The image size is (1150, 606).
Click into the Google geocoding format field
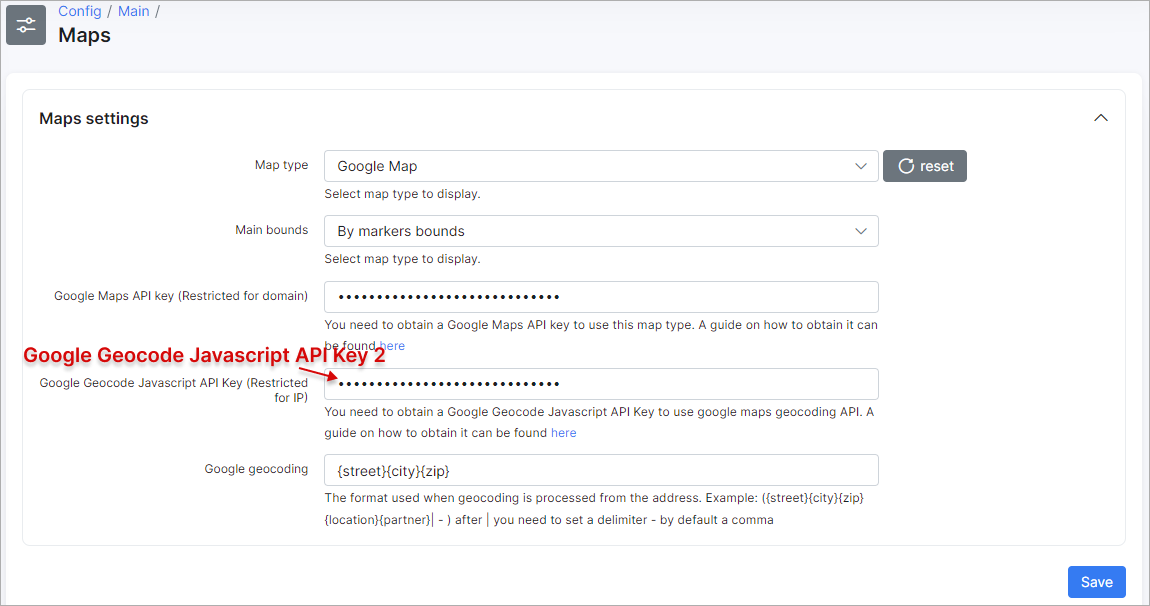(x=600, y=470)
